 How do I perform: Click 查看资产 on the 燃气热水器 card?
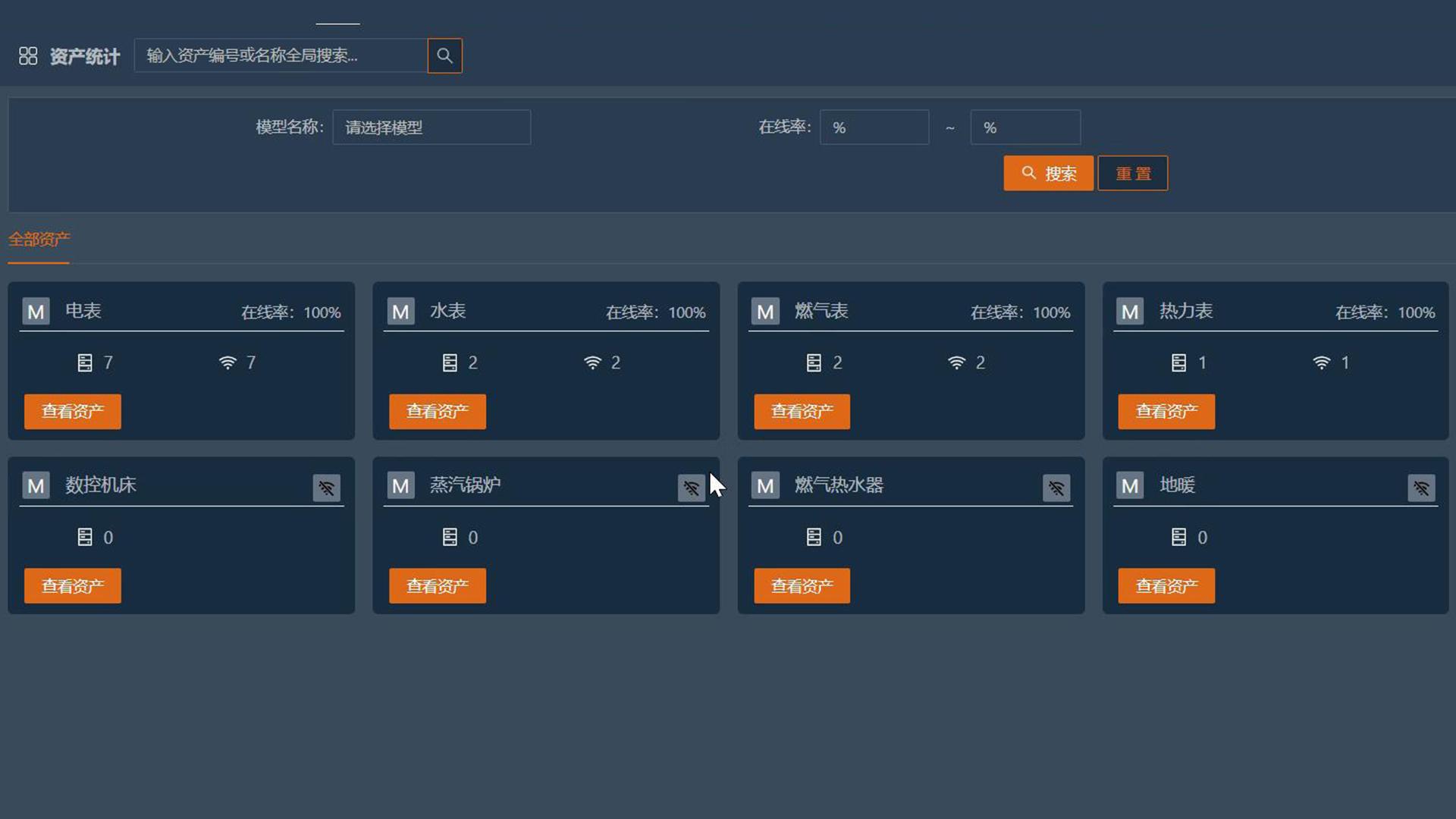point(802,586)
